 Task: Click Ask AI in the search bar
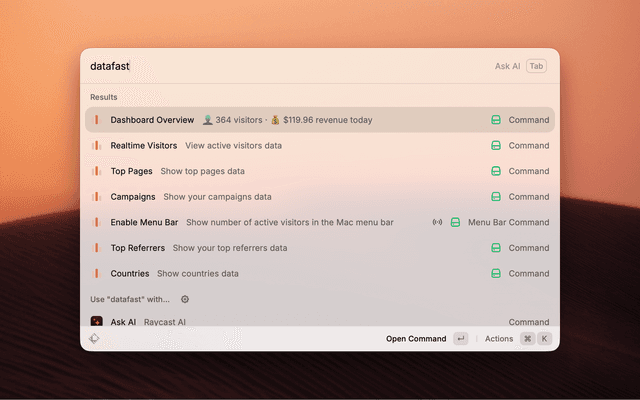(x=507, y=66)
